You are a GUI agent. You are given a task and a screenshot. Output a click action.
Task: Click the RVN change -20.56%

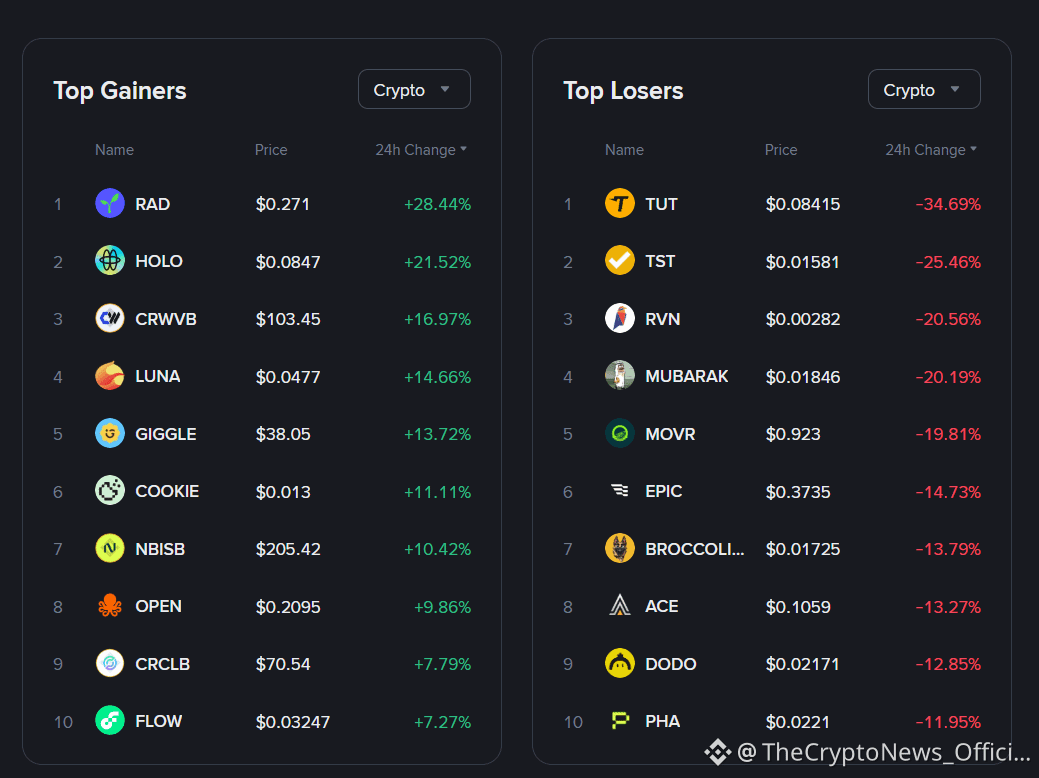pos(948,319)
